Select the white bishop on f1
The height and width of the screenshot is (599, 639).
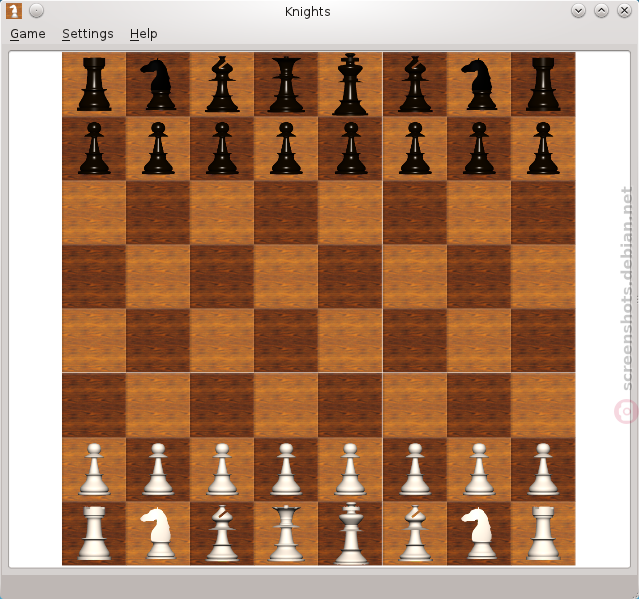[415, 533]
